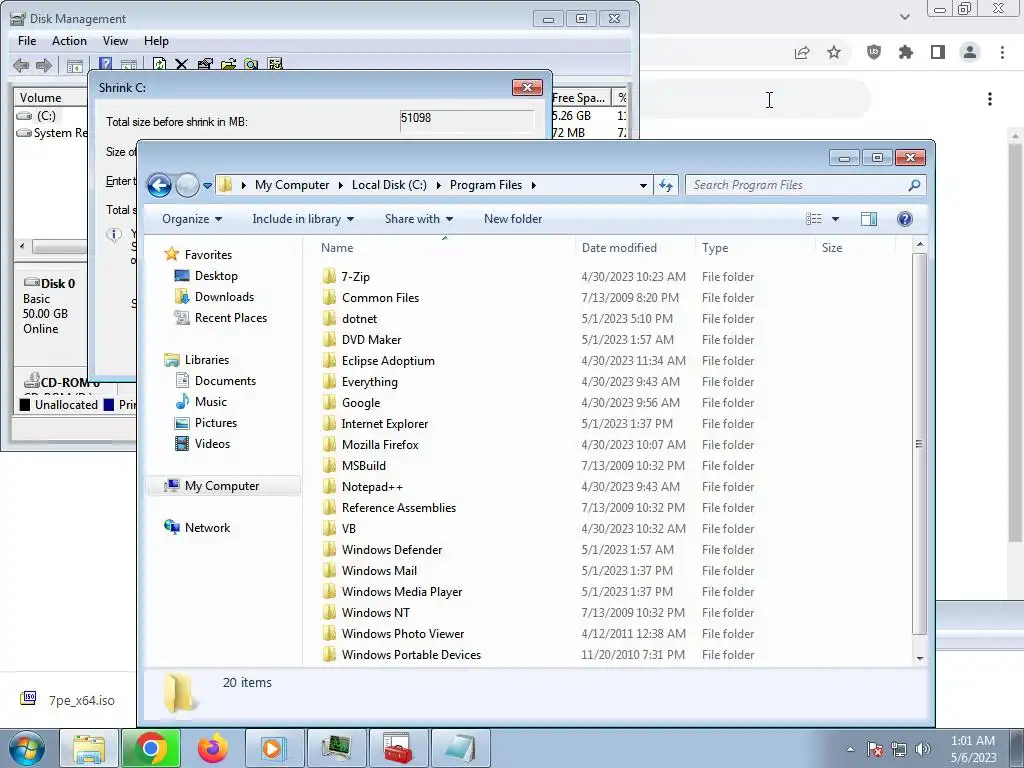Click the Explorer file list vertical scrollbar thumb
Viewport: 1024px width, 768px height.
920,444
